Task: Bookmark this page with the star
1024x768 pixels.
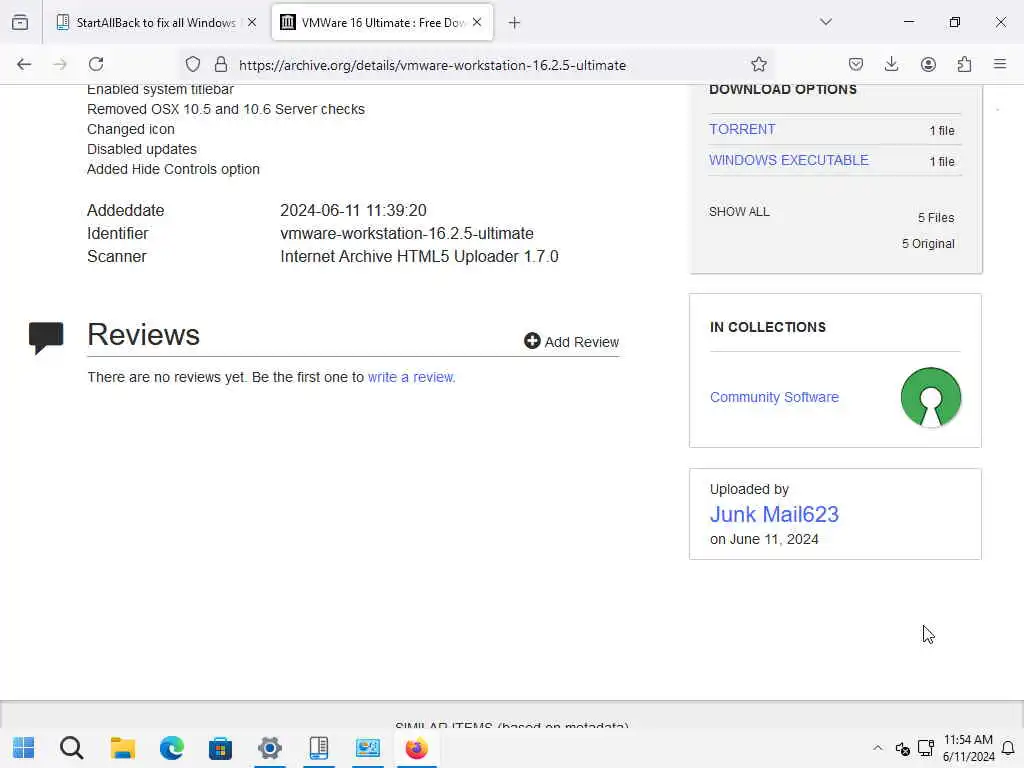Action: (758, 64)
